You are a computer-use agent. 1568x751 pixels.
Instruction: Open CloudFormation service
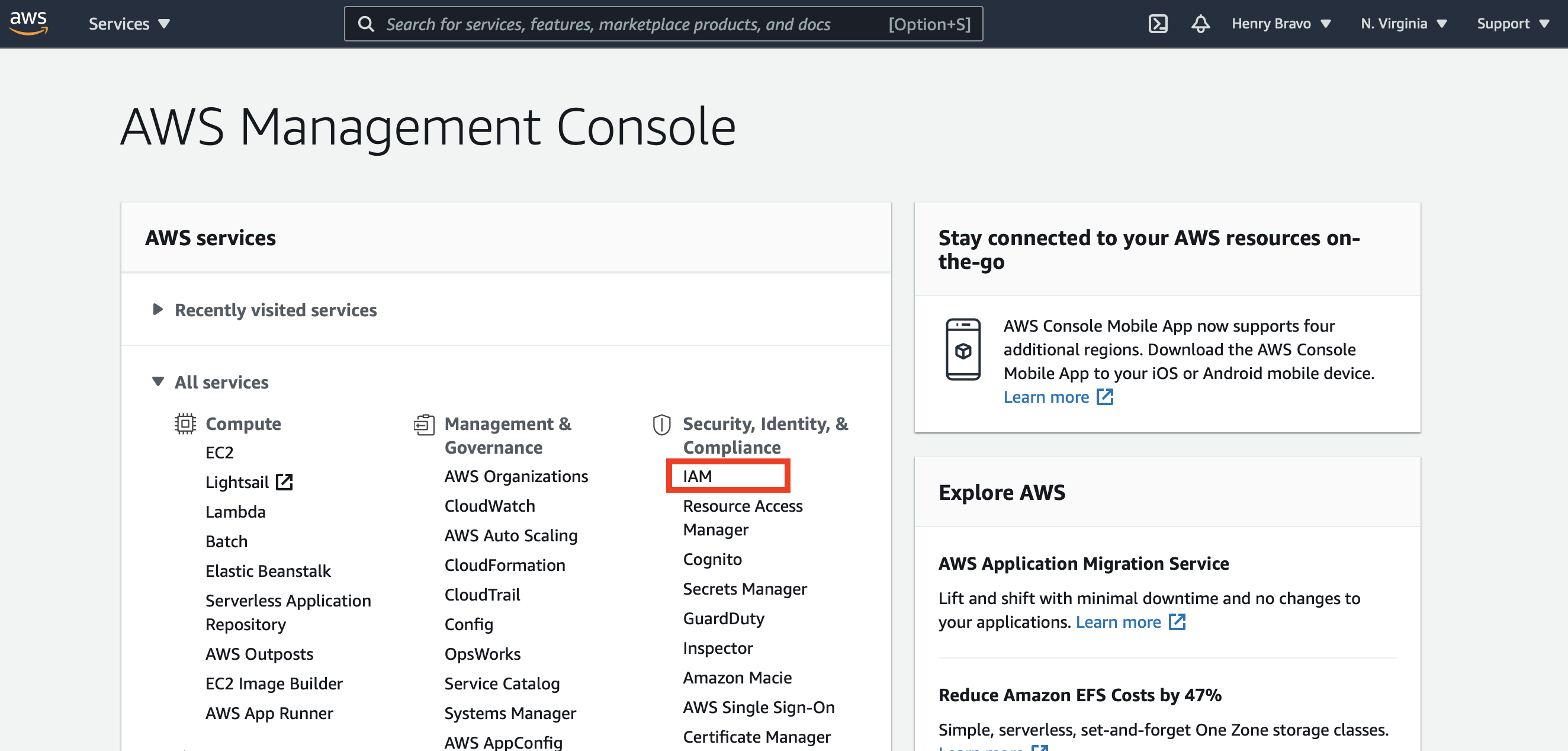(x=505, y=565)
